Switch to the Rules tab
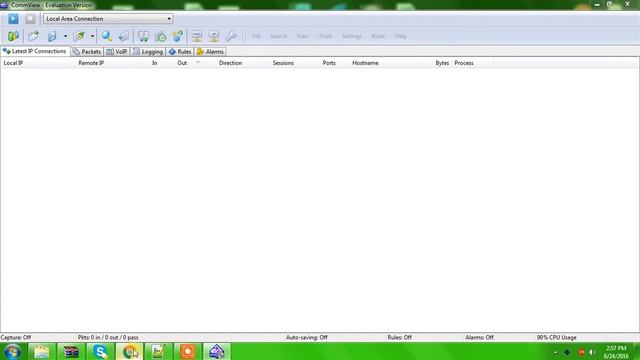The width and height of the screenshot is (640, 360). tap(180, 52)
